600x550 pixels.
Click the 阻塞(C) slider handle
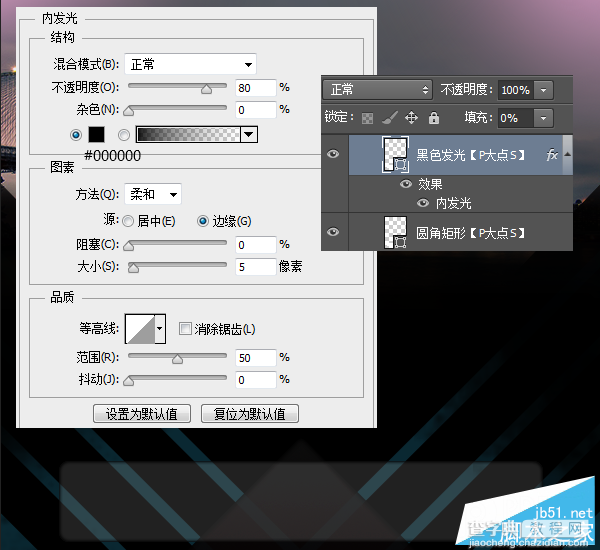[x=129, y=246]
